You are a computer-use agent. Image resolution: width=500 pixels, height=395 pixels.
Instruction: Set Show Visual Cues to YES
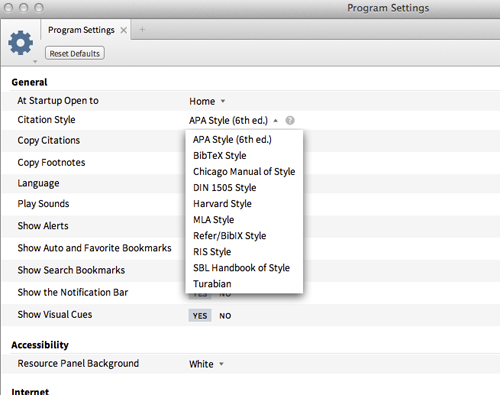tap(200, 315)
